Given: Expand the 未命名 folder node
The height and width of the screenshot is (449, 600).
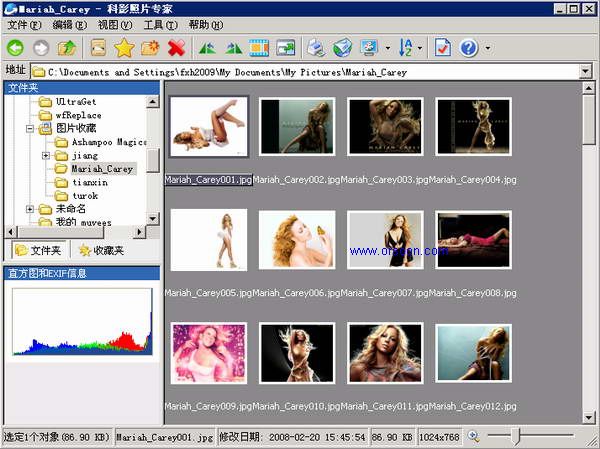Looking at the screenshot, I should point(31,210).
